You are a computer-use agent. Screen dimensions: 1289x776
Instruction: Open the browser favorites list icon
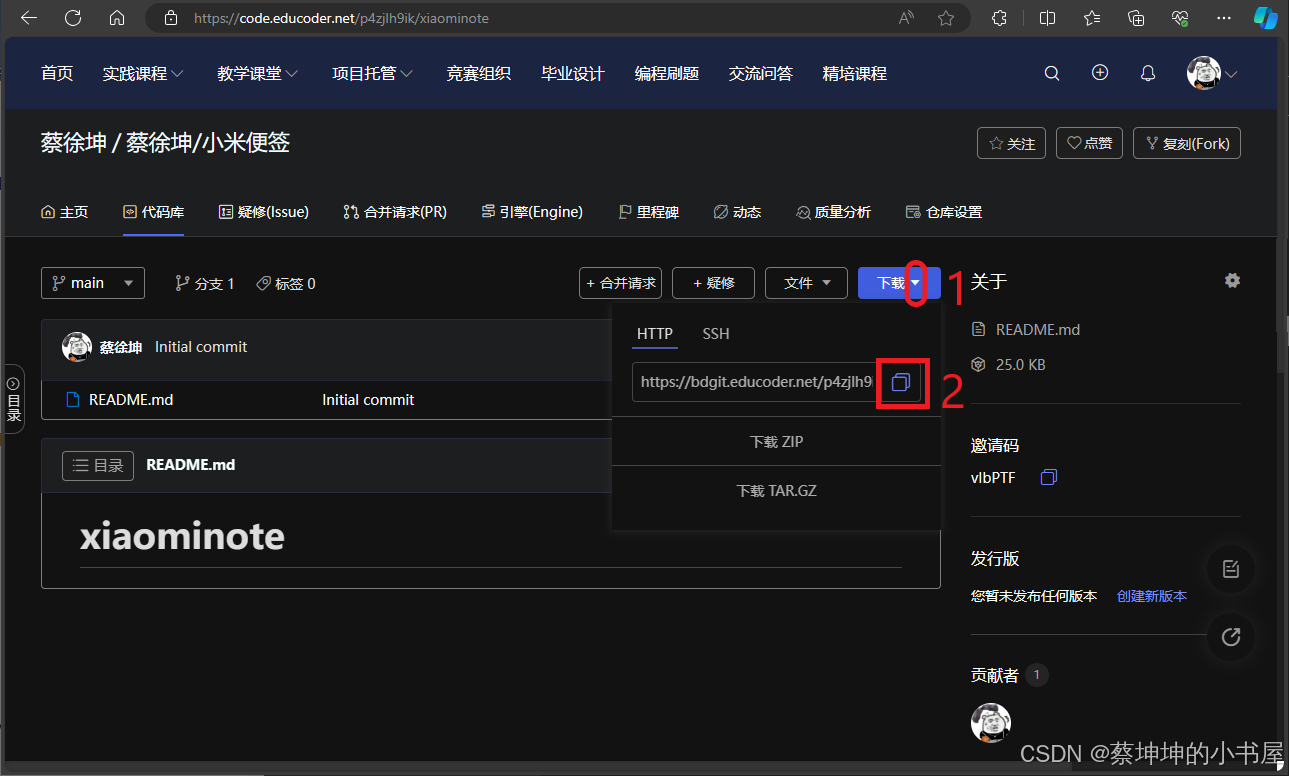tap(1092, 18)
